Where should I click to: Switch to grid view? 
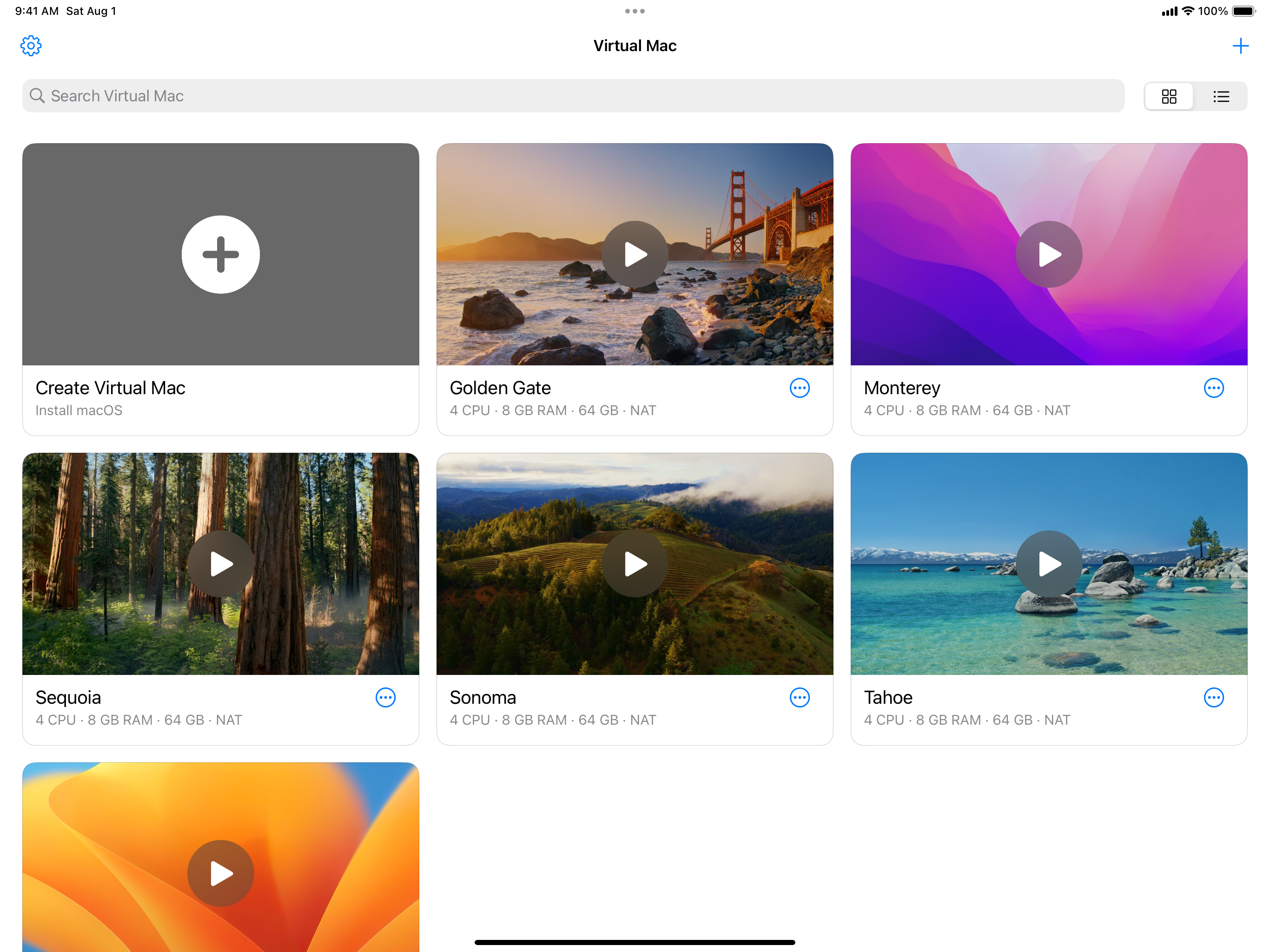[x=1169, y=96]
